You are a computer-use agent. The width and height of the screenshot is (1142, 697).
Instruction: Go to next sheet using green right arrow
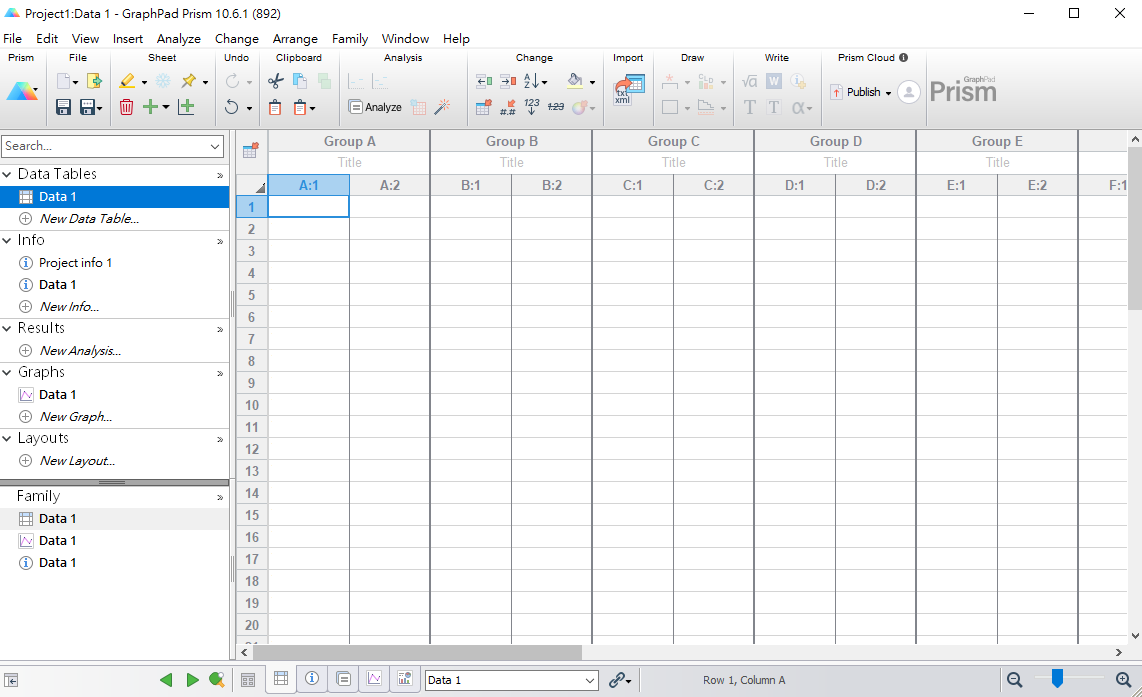tap(192, 680)
